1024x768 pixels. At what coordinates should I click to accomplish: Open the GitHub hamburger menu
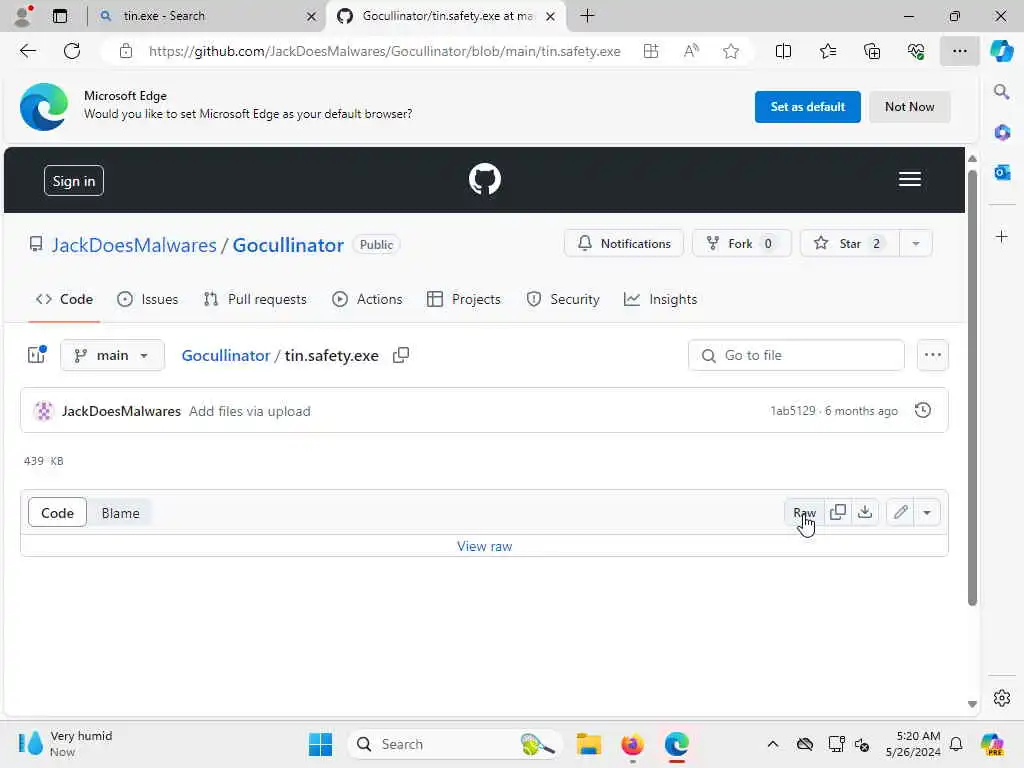[909, 179]
